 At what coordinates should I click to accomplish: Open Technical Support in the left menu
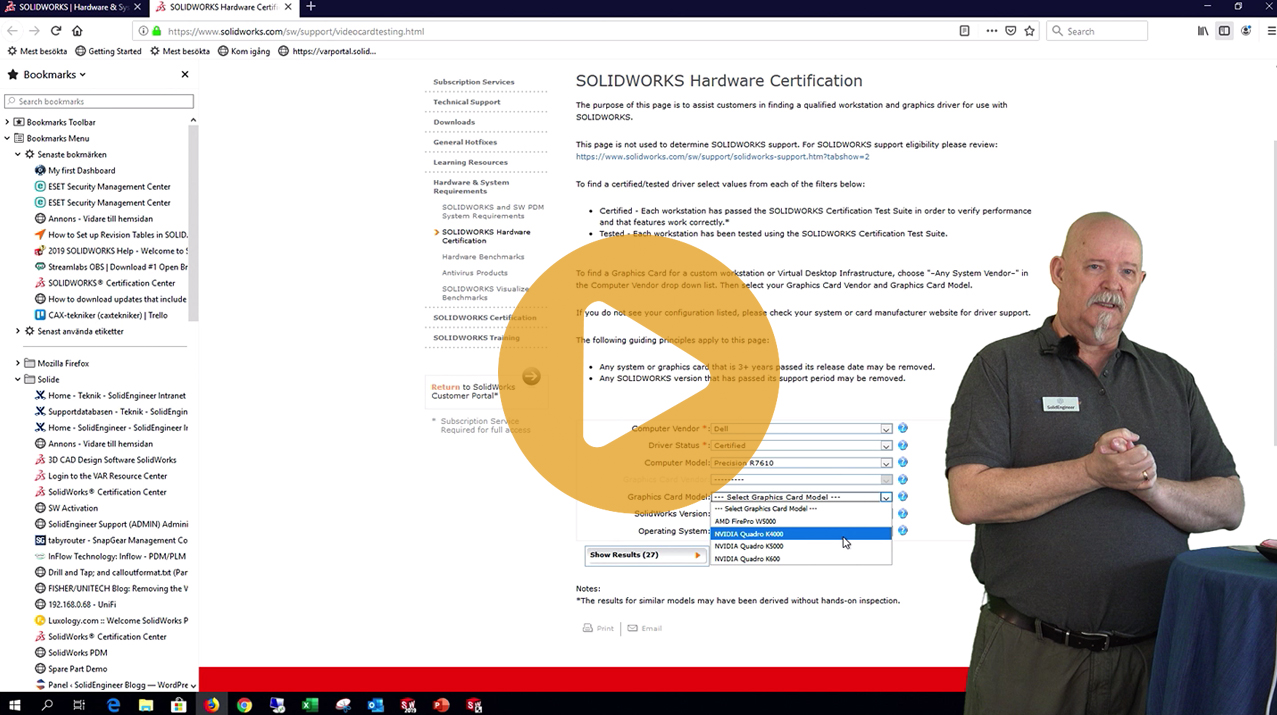[x=466, y=102]
